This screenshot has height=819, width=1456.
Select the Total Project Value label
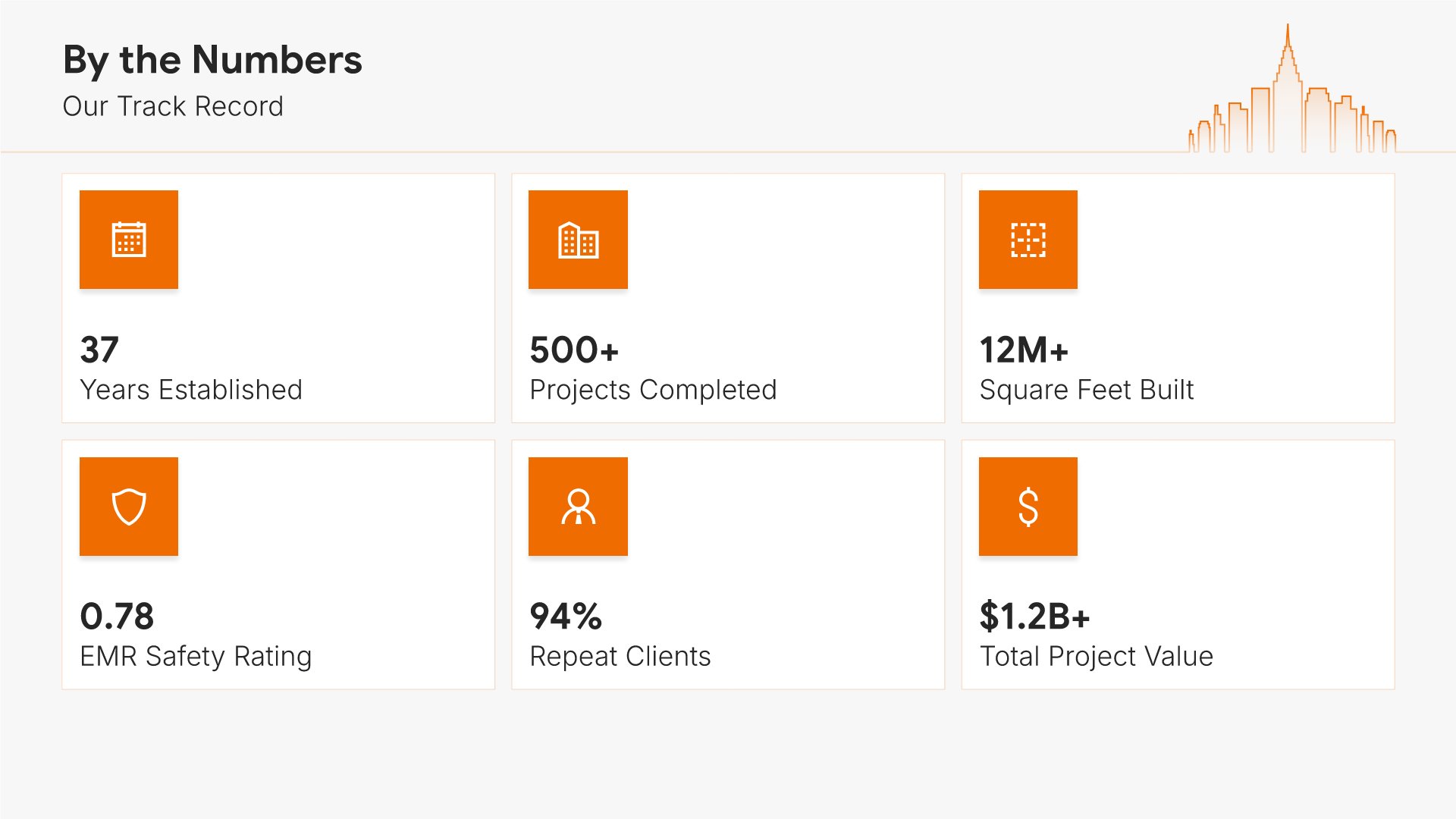tap(1097, 656)
